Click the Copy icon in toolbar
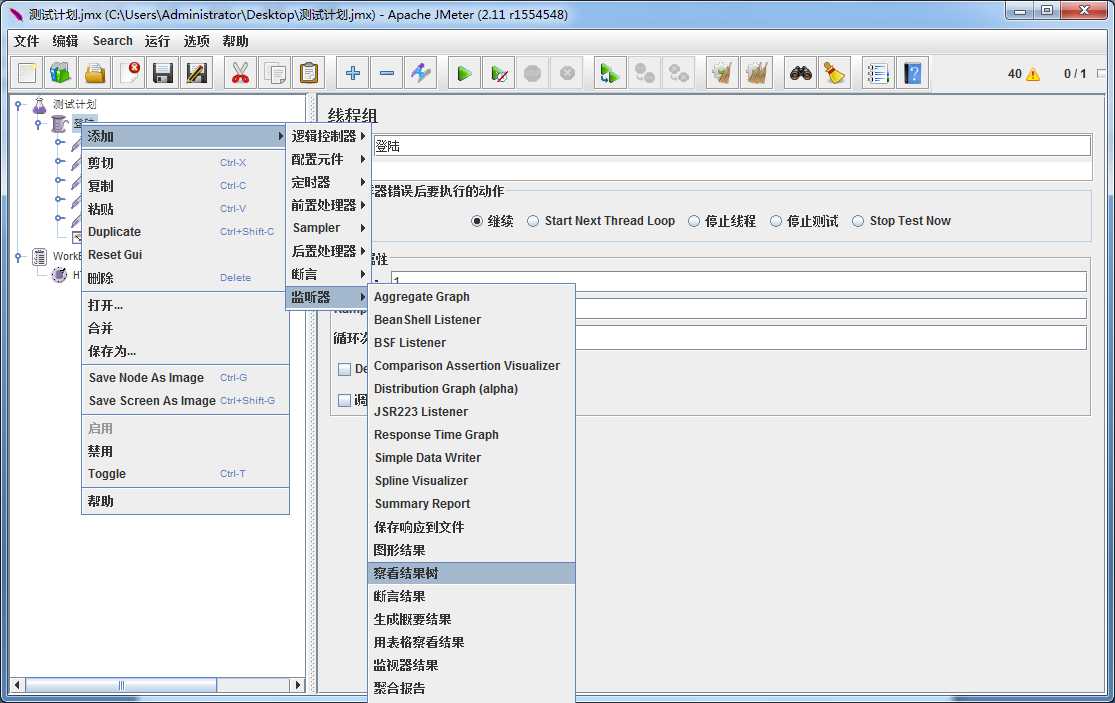Screen dimensions: 1115x703 pyautogui.click(x=274, y=73)
